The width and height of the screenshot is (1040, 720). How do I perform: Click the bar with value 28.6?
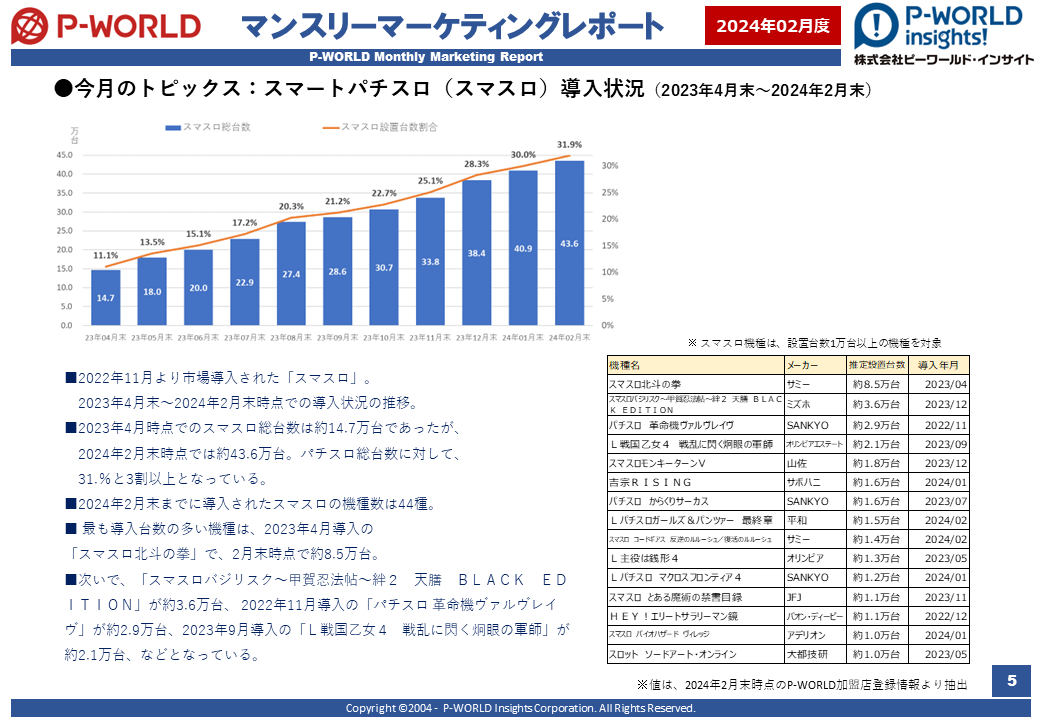338,271
